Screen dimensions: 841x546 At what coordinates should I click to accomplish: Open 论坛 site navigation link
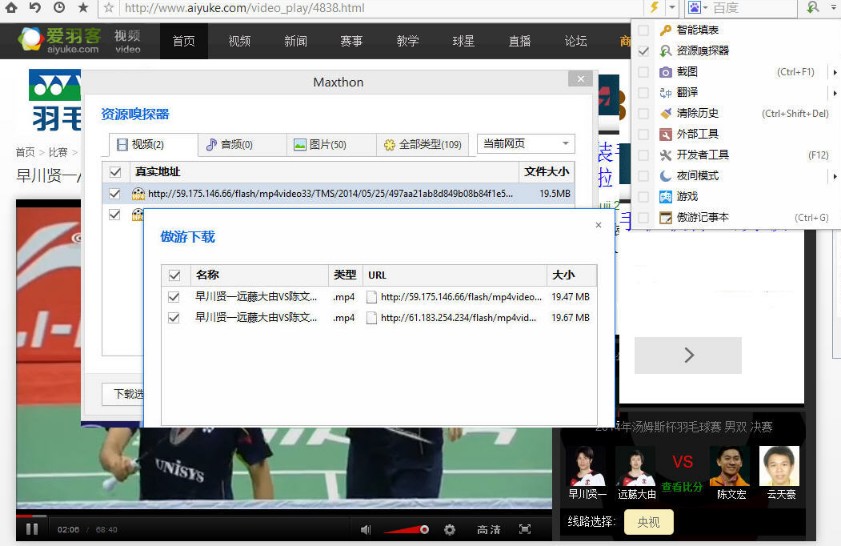tap(576, 41)
